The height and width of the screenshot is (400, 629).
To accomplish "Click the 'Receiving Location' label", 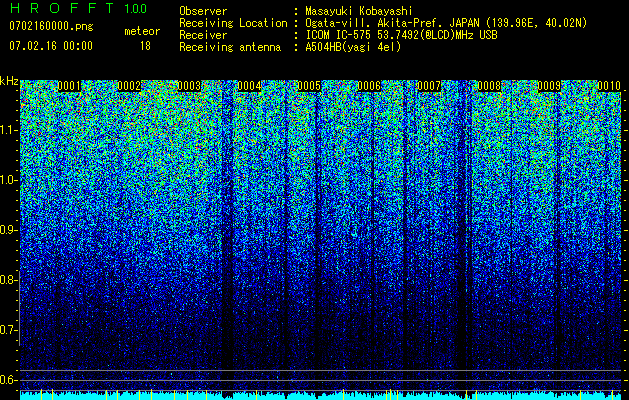I will click(x=233, y=23).
